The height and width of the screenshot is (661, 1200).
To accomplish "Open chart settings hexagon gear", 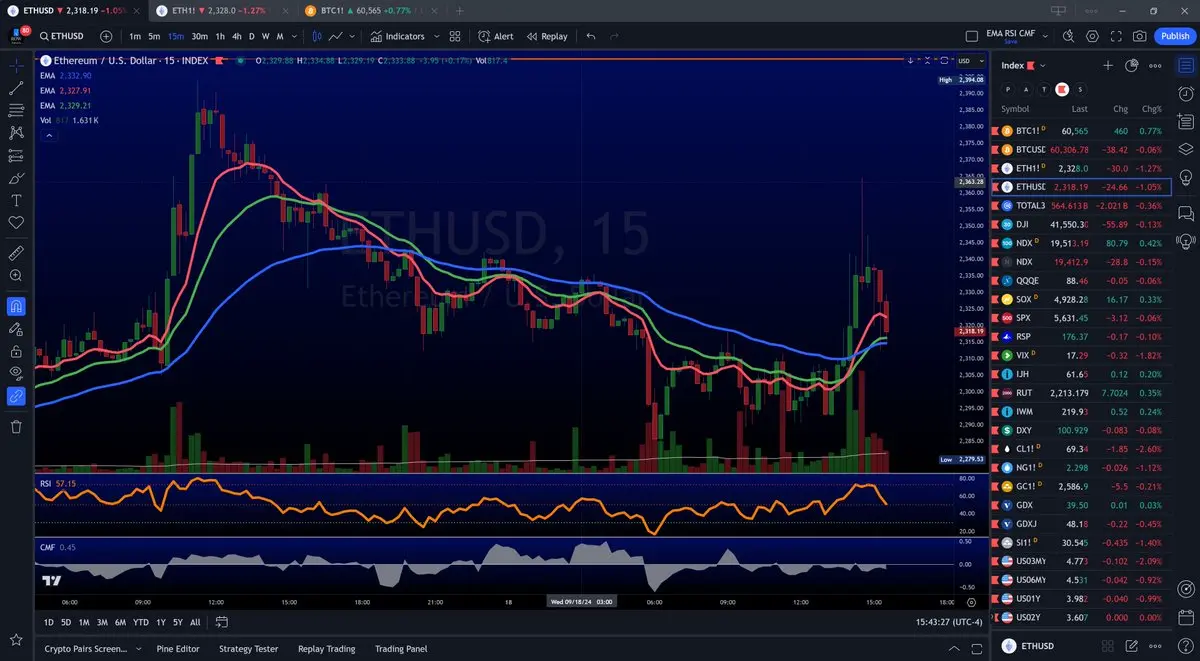I will (x=1092, y=36).
